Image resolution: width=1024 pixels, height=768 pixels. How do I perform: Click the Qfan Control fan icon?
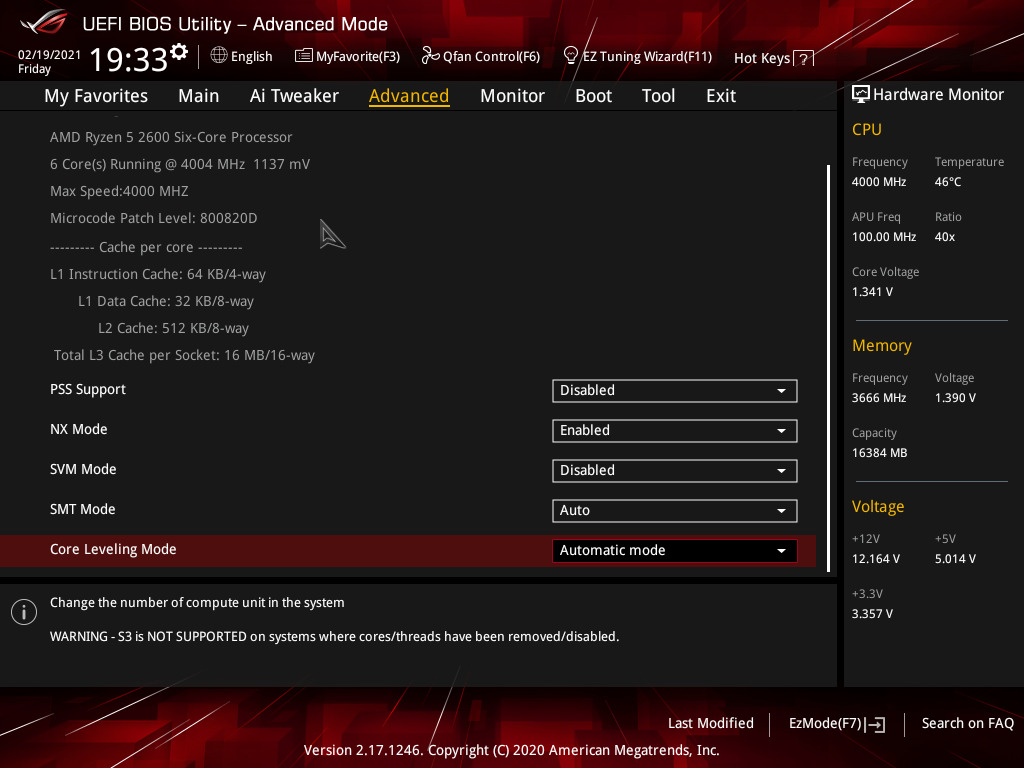pyautogui.click(x=430, y=56)
